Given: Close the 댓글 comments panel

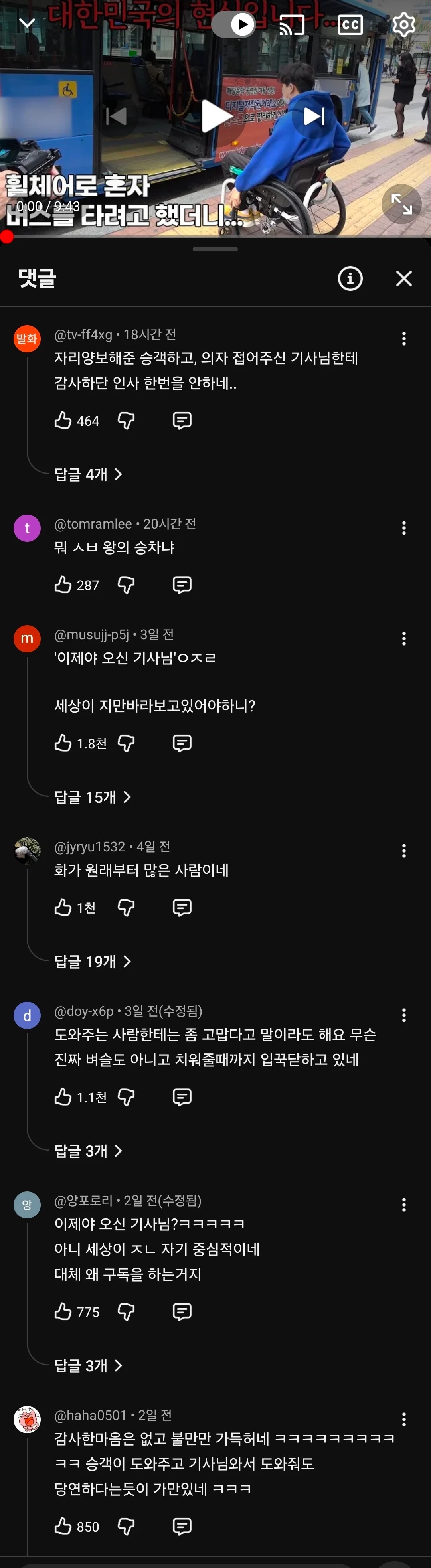Looking at the screenshot, I should tap(403, 279).
